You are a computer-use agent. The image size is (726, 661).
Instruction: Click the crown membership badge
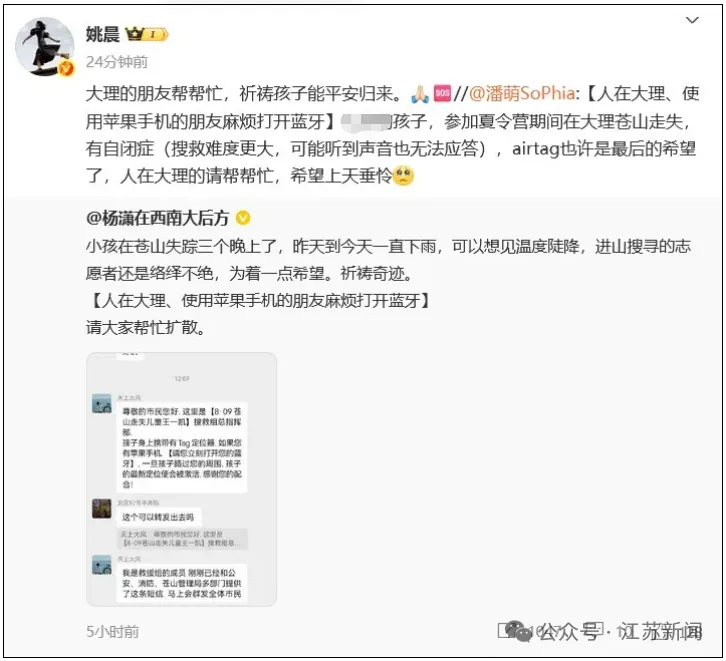(135, 34)
